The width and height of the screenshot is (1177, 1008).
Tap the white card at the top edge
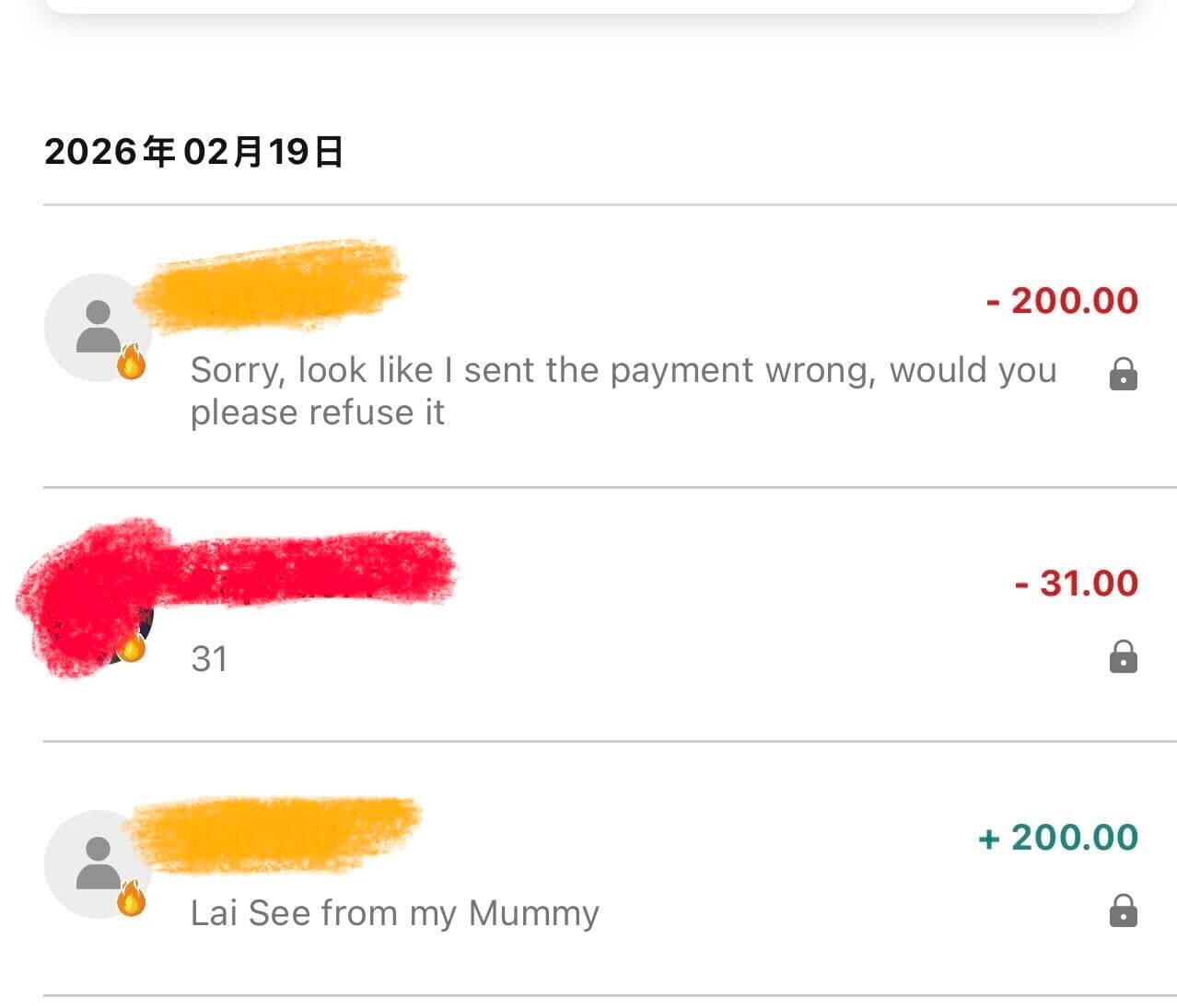589,6
